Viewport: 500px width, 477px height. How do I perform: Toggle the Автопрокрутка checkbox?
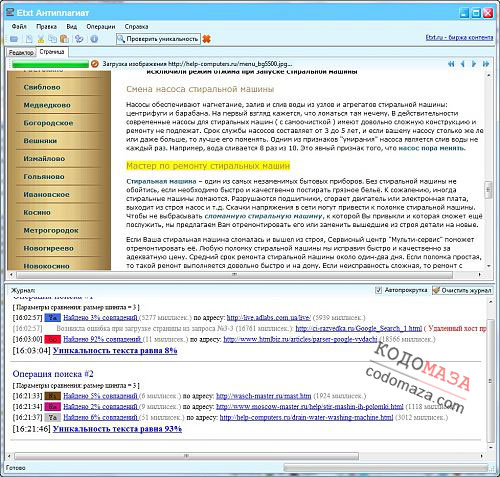tap(378, 290)
